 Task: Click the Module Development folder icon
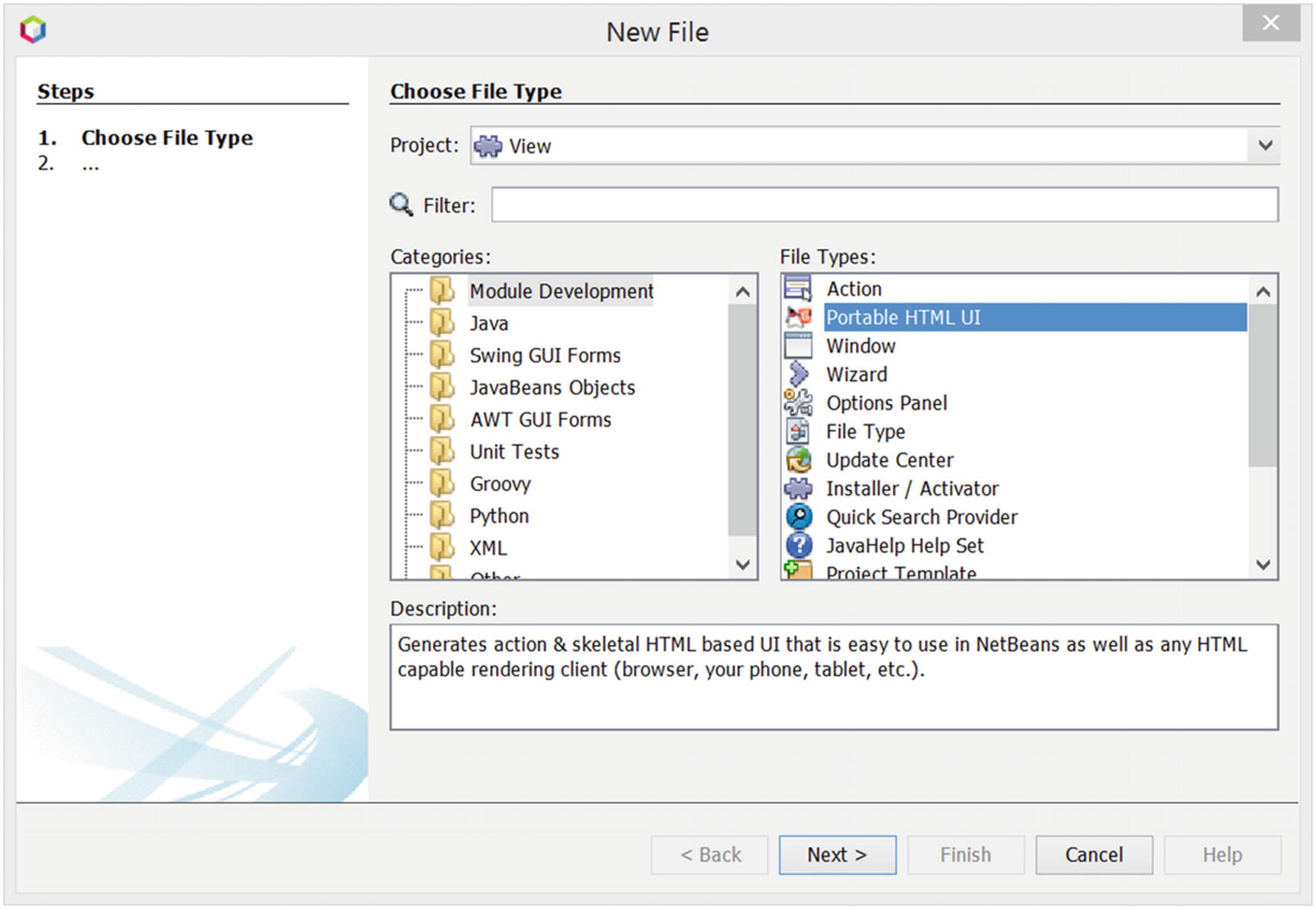[x=442, y=291]
